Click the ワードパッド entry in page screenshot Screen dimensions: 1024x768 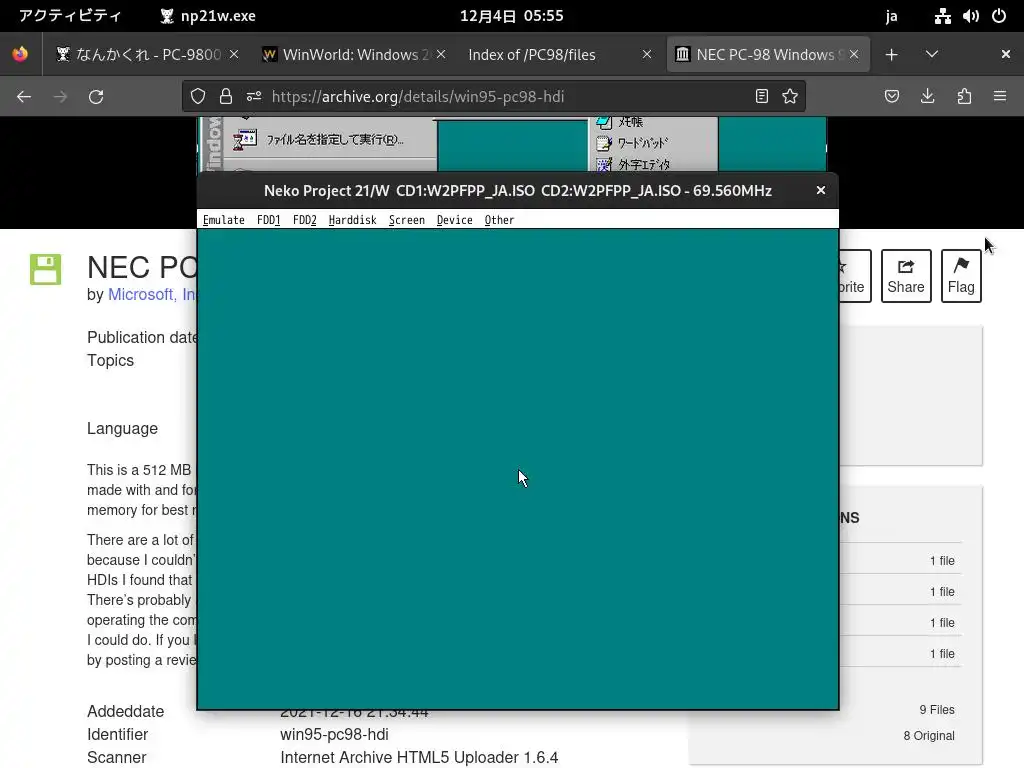click(633, 143)
